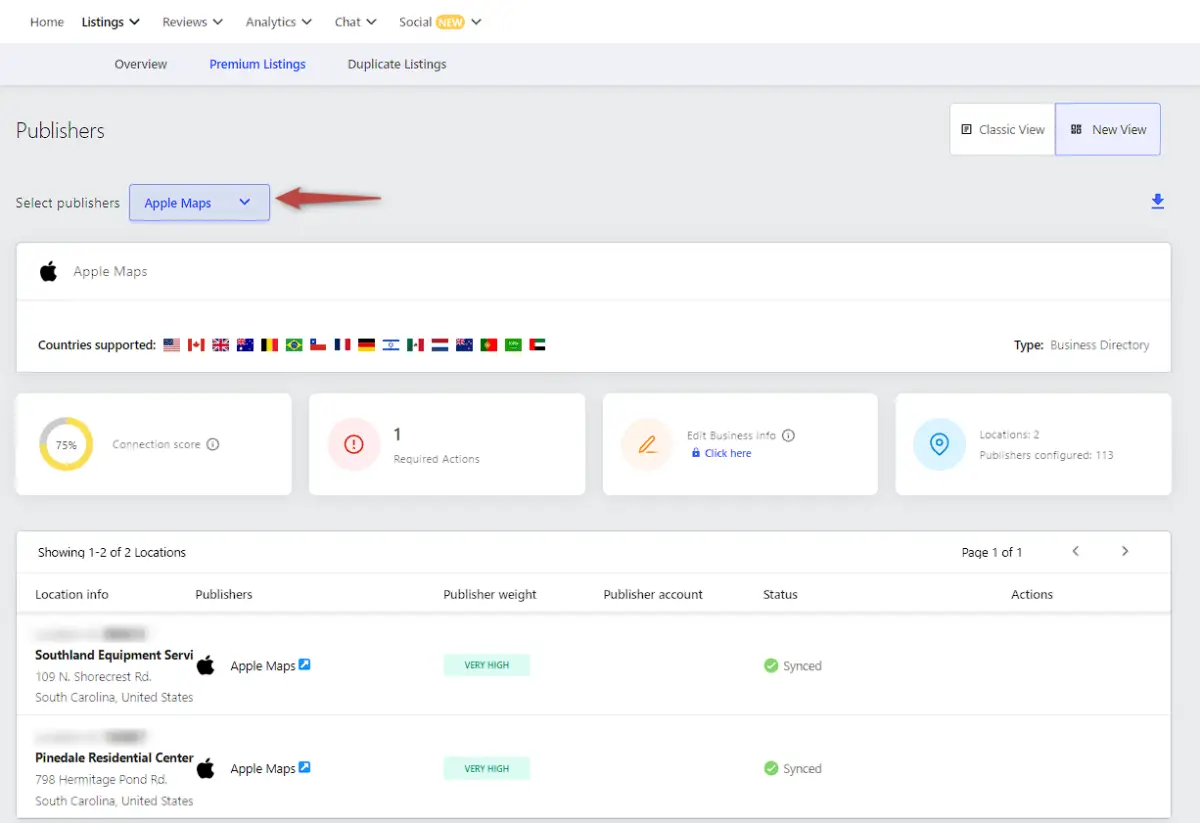
Task: Click the Connection score info icon
Action: (213, 444)
